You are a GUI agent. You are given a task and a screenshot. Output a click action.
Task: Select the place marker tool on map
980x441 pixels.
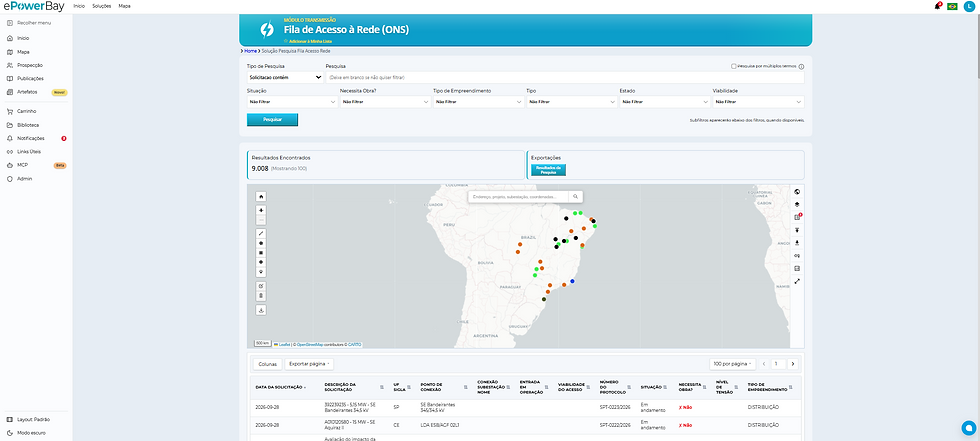(x=261, y=272)
